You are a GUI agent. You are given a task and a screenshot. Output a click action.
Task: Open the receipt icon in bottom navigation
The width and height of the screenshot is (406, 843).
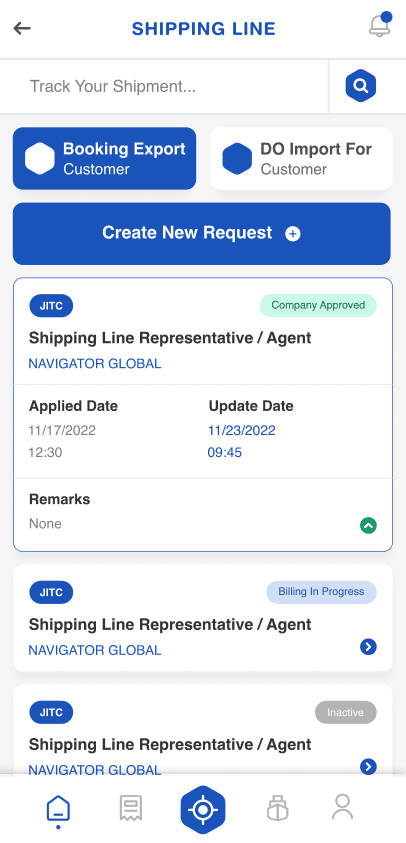[131, 808]
